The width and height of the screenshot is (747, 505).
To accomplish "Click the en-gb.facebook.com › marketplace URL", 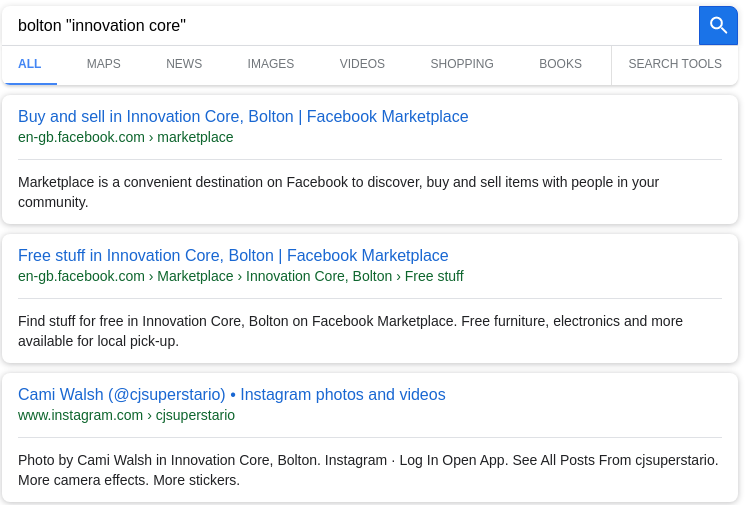I will click(x=126, y=137).
